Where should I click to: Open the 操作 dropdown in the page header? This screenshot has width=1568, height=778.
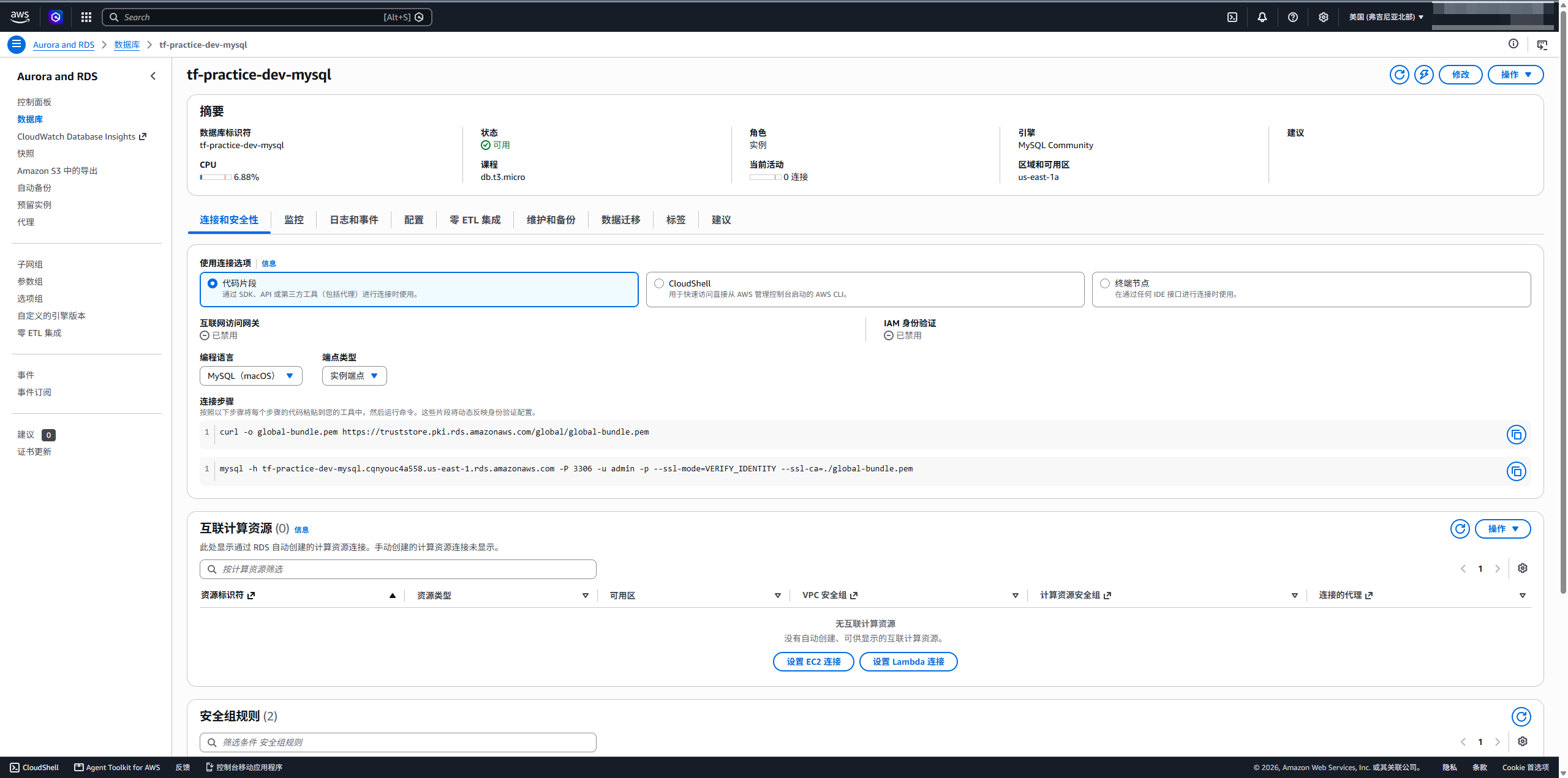tap(1516, 75)
